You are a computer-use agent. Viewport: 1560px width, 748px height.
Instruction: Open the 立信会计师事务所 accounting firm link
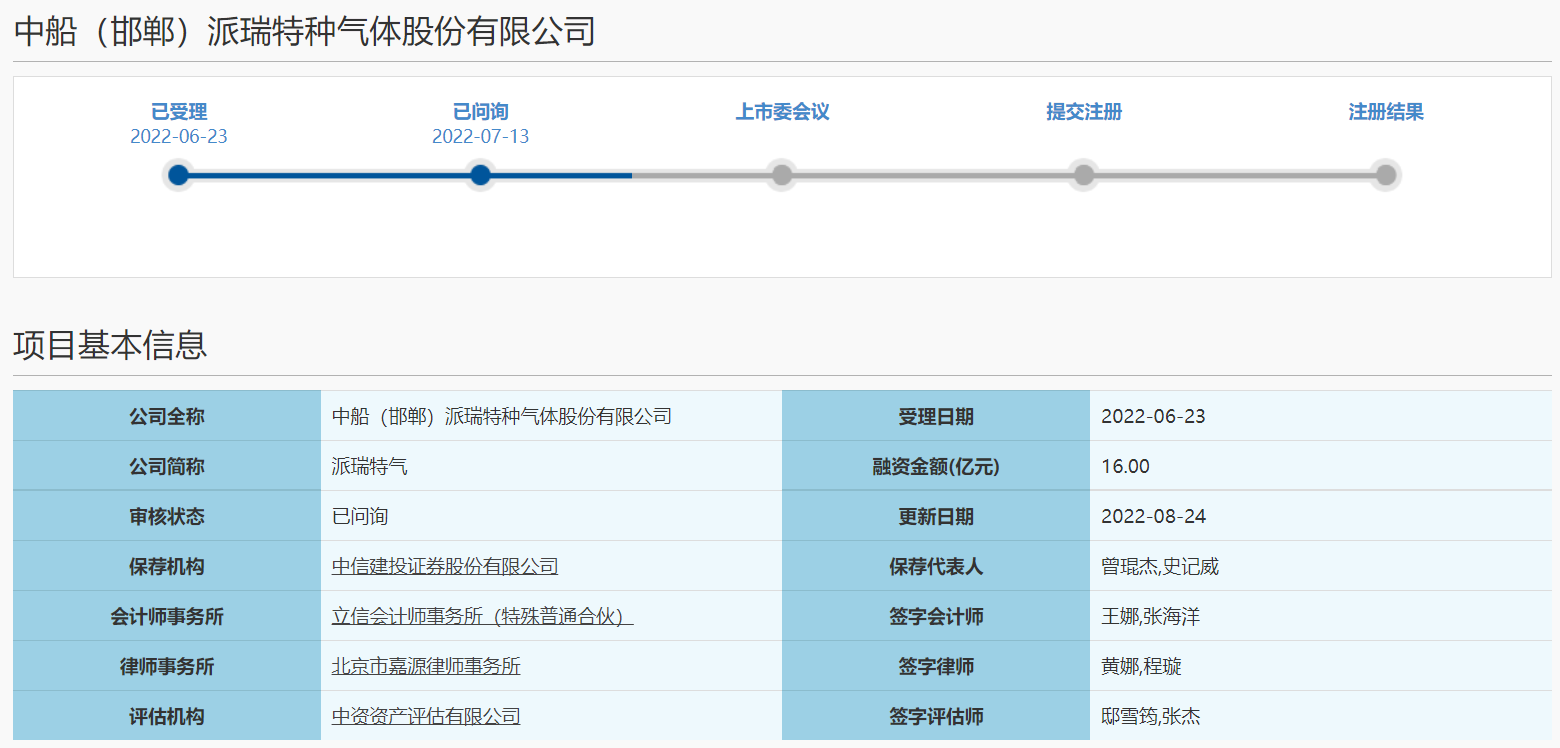(483, 617)
